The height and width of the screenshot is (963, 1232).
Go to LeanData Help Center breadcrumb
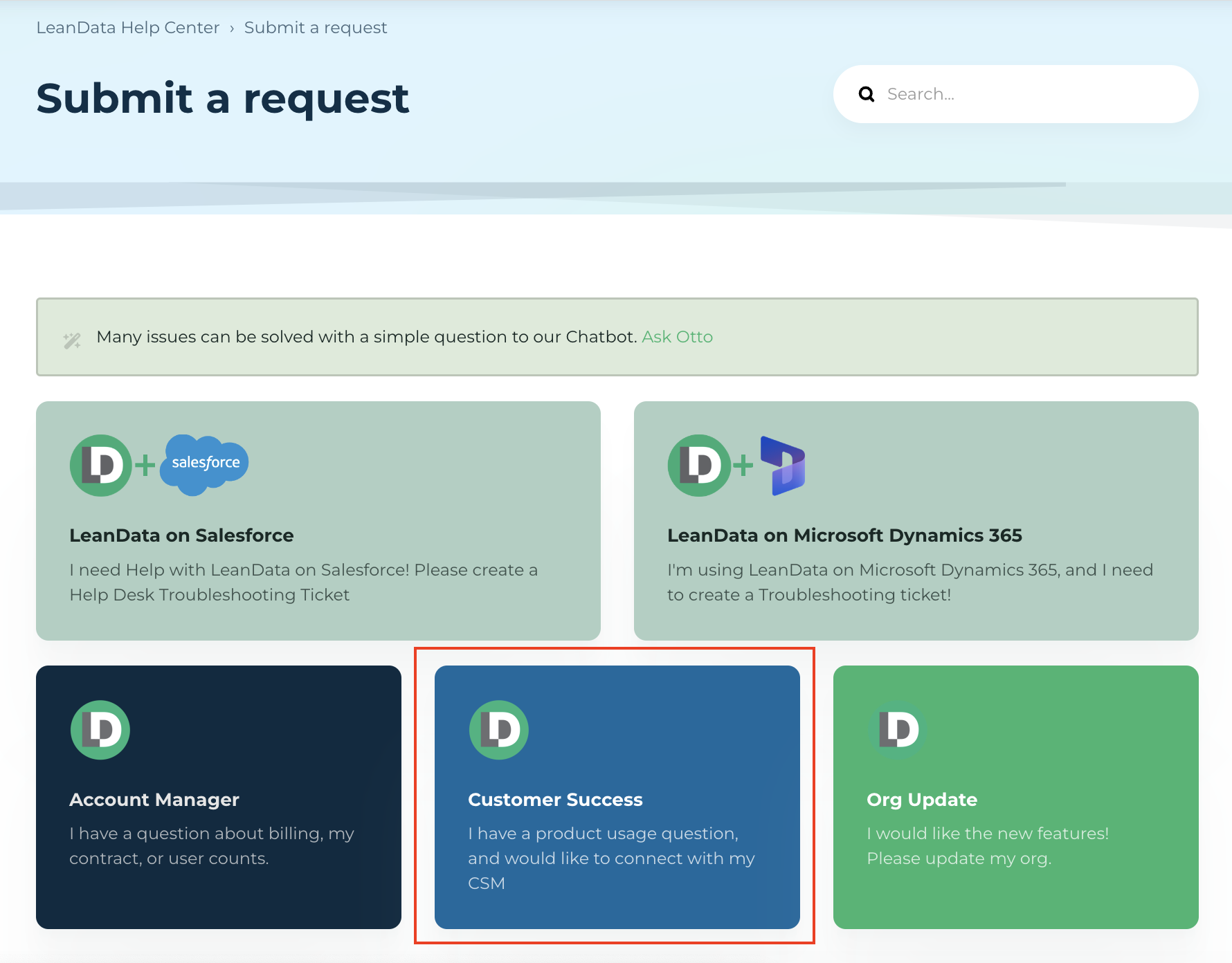127,28
